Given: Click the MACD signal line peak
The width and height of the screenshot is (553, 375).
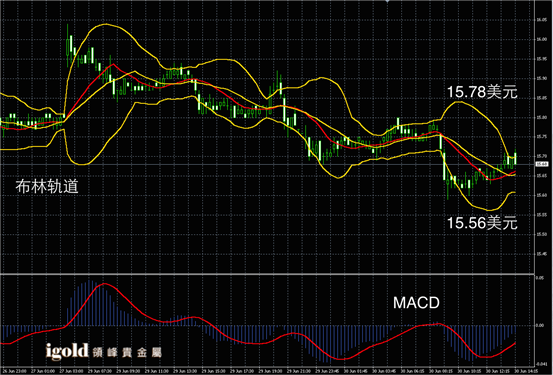Looking at the screenshot, I should [x=104, y=284].
